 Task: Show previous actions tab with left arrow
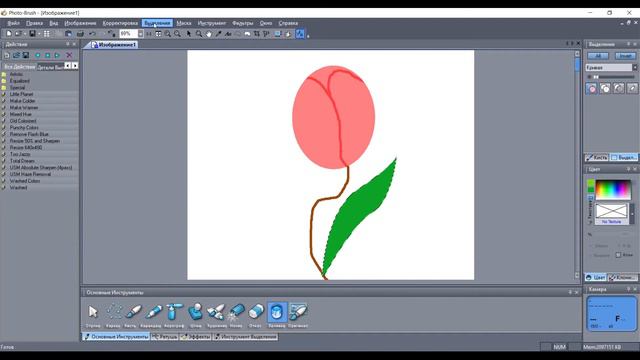(68, 66)
